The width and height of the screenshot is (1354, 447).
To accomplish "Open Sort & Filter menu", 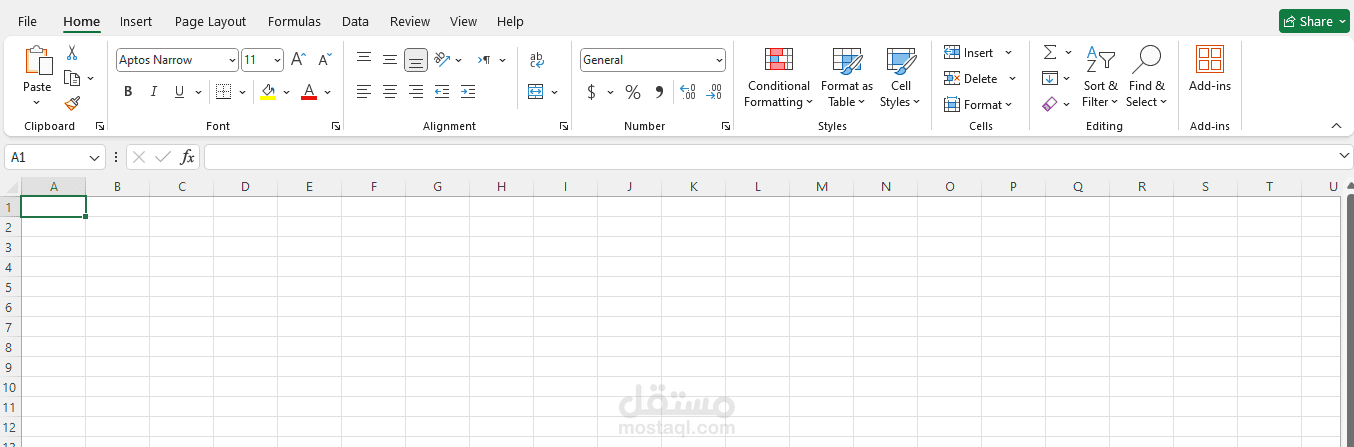I will [1100, 77].
